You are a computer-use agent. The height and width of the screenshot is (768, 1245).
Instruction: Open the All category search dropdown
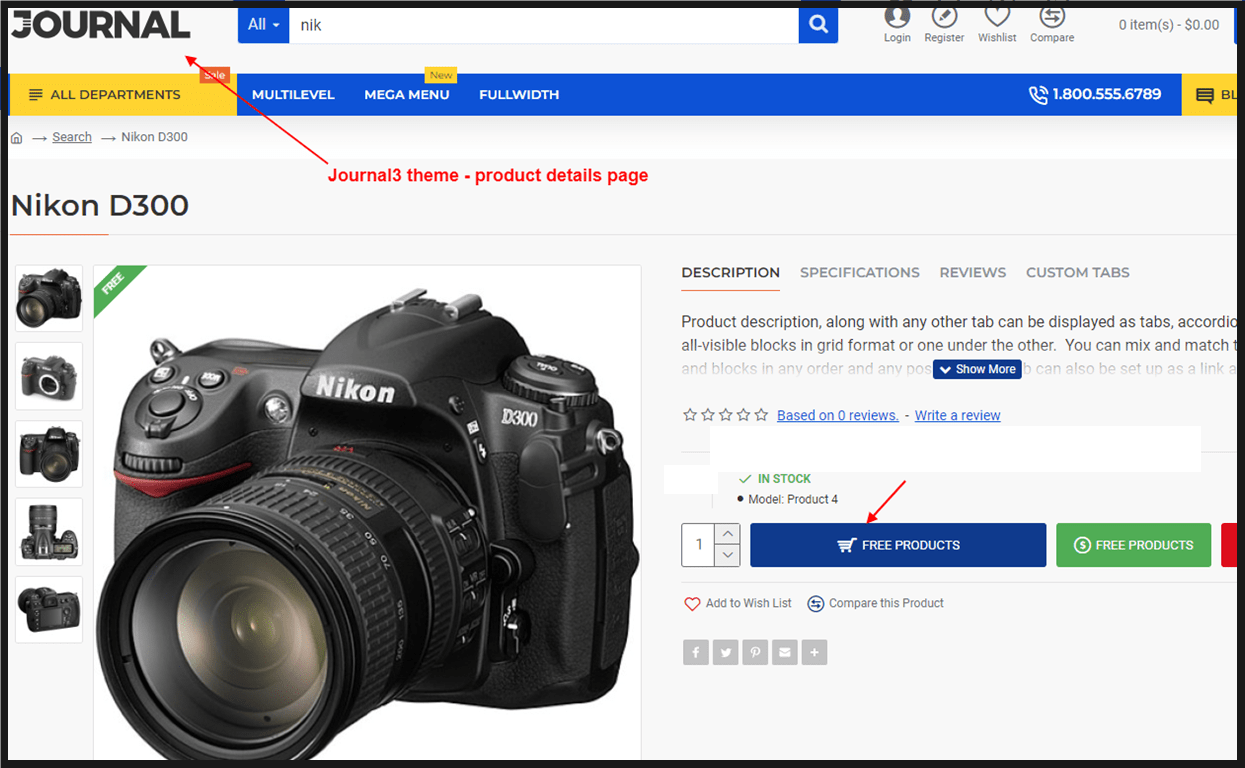(x=263, y=25)
